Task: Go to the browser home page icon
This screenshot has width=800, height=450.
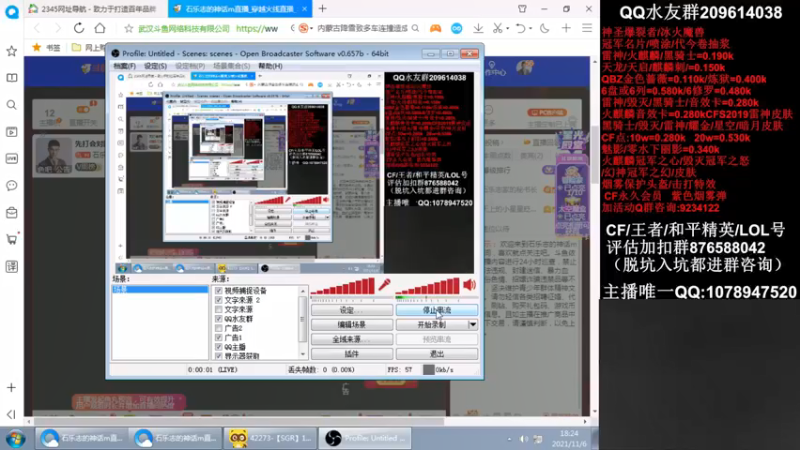Action: (100, 28)
